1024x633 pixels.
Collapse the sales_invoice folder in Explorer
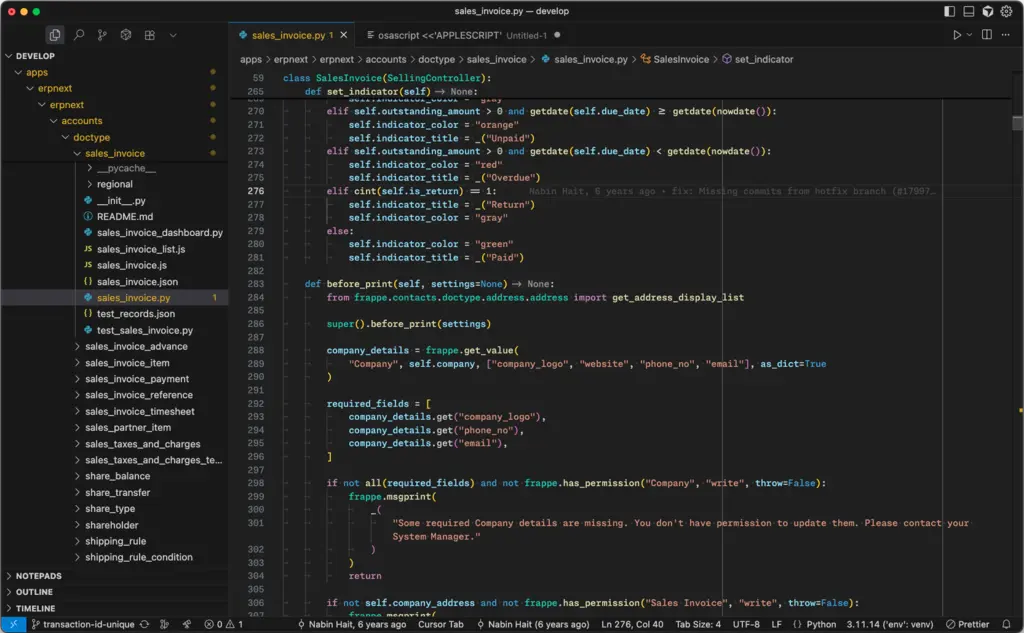click(112, 153)
